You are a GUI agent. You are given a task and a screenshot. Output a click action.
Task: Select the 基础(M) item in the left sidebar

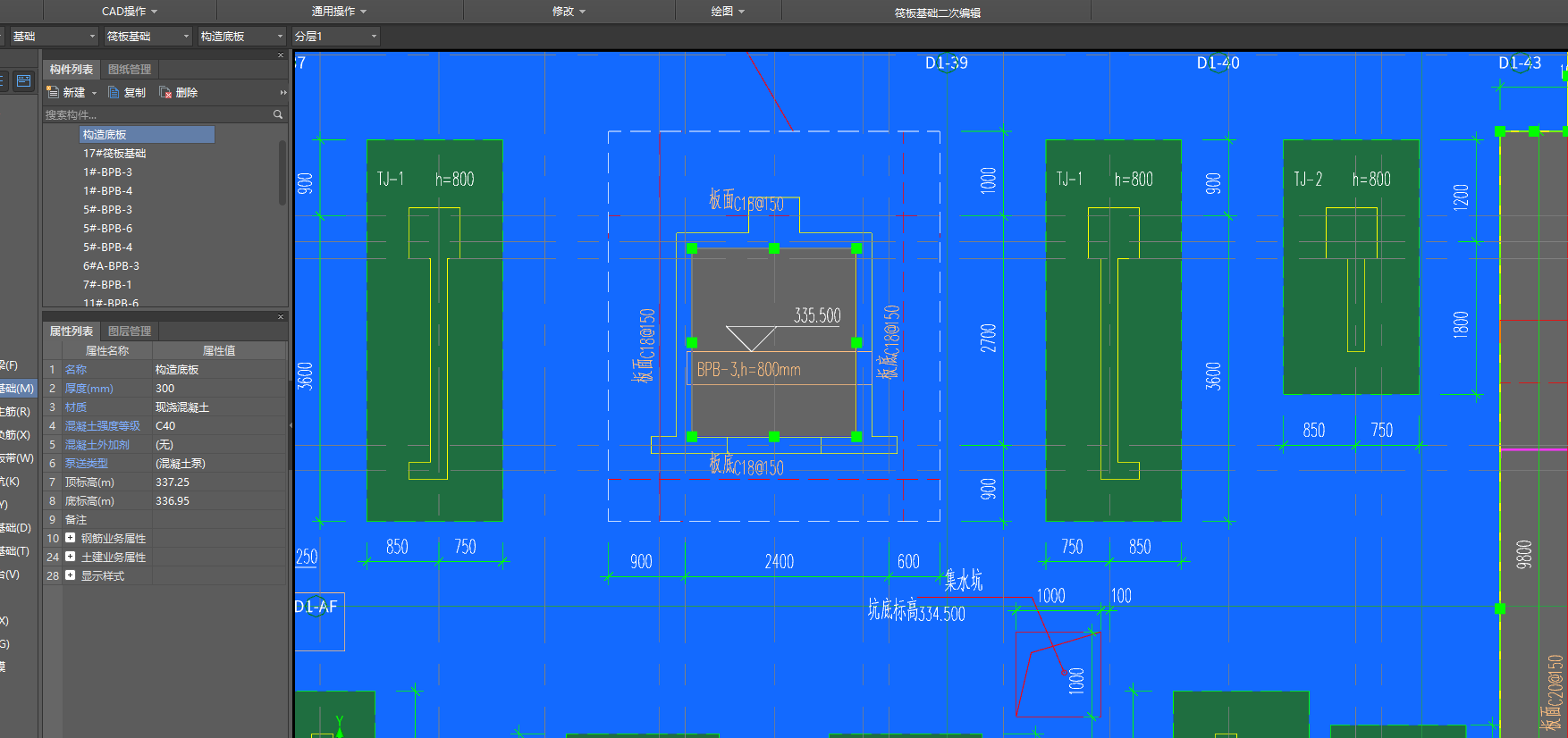point(17,389)
